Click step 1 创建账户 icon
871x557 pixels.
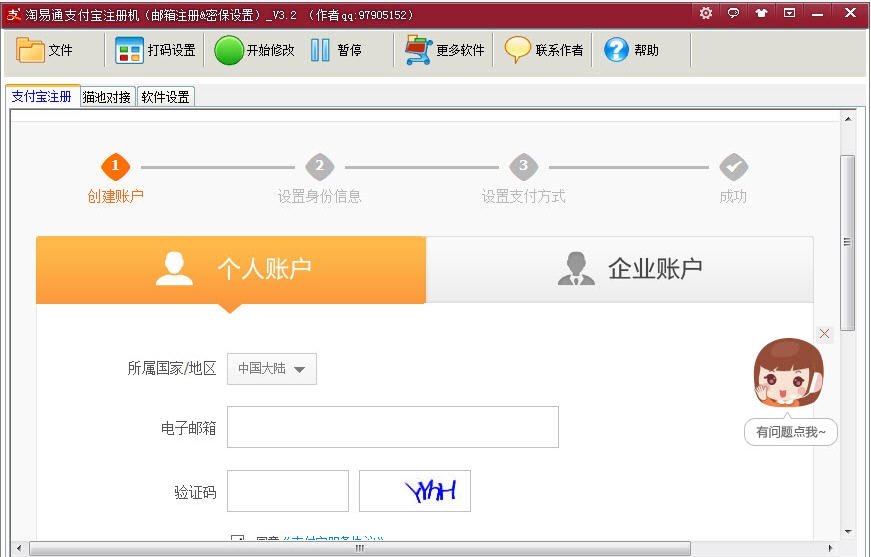coord(116,167)
